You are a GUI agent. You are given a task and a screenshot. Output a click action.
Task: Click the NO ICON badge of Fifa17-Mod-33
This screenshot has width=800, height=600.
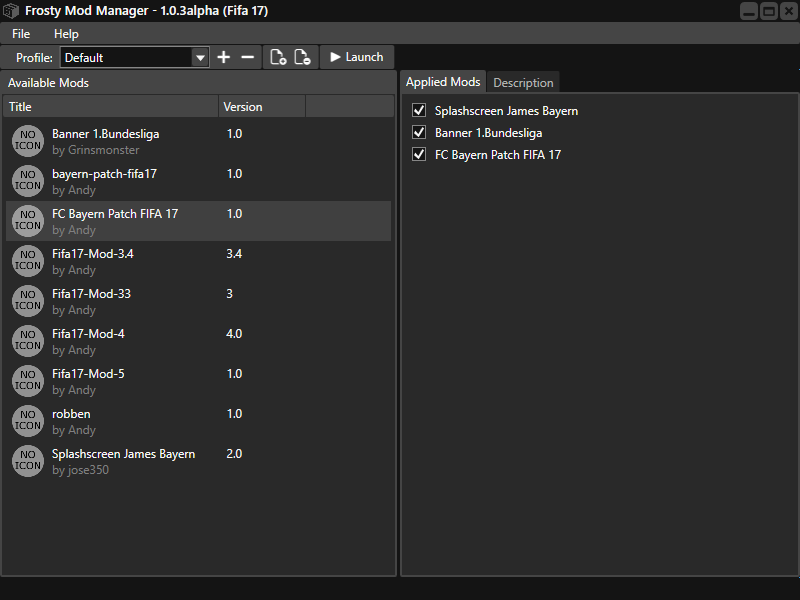pyautogui.click(x=28, y=301)
